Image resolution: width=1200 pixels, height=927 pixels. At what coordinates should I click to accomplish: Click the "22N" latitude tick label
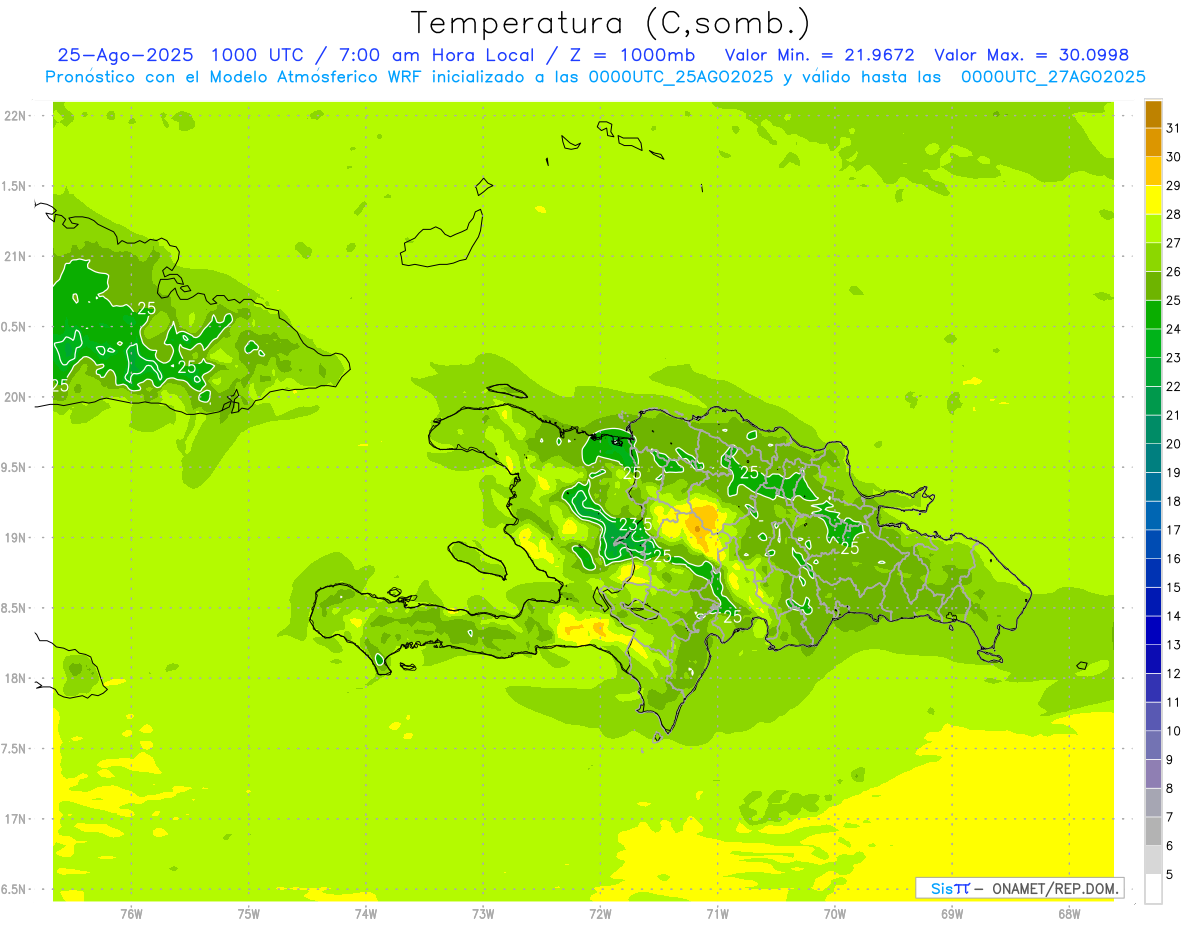point(14,116)
